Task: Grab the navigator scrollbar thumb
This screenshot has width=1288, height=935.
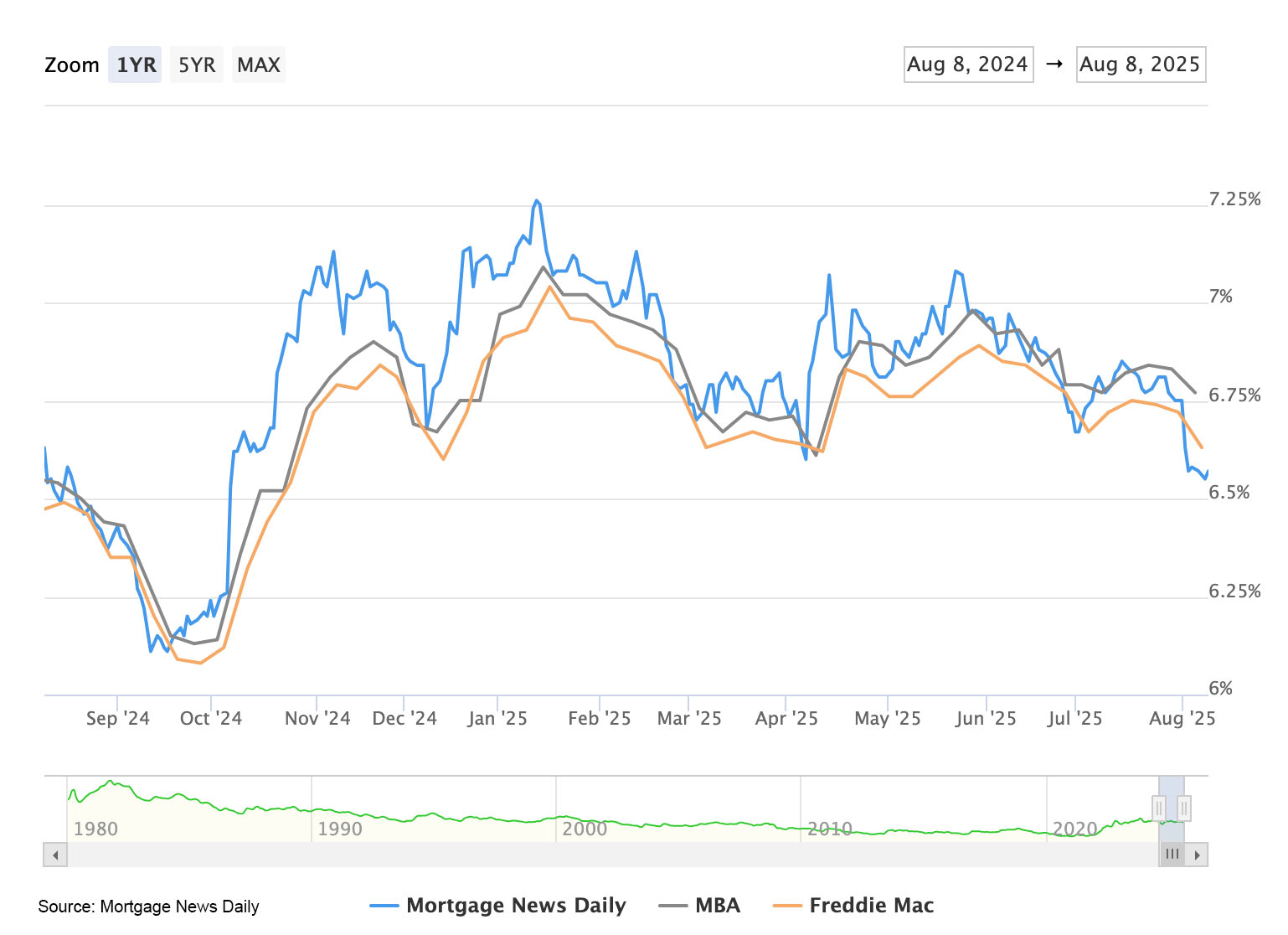Action: point(1172,855)
